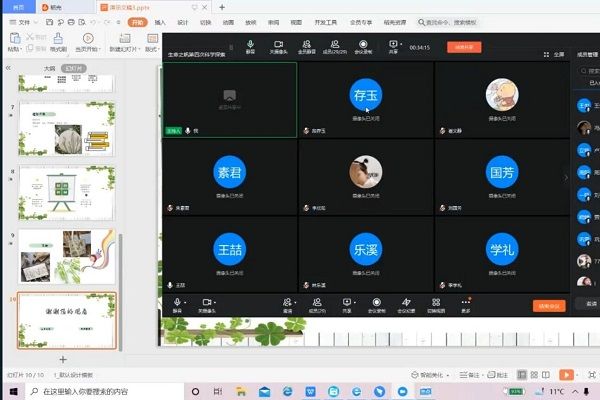Click the orange end share button at top
600x400 pixels.
click(464, 46)
